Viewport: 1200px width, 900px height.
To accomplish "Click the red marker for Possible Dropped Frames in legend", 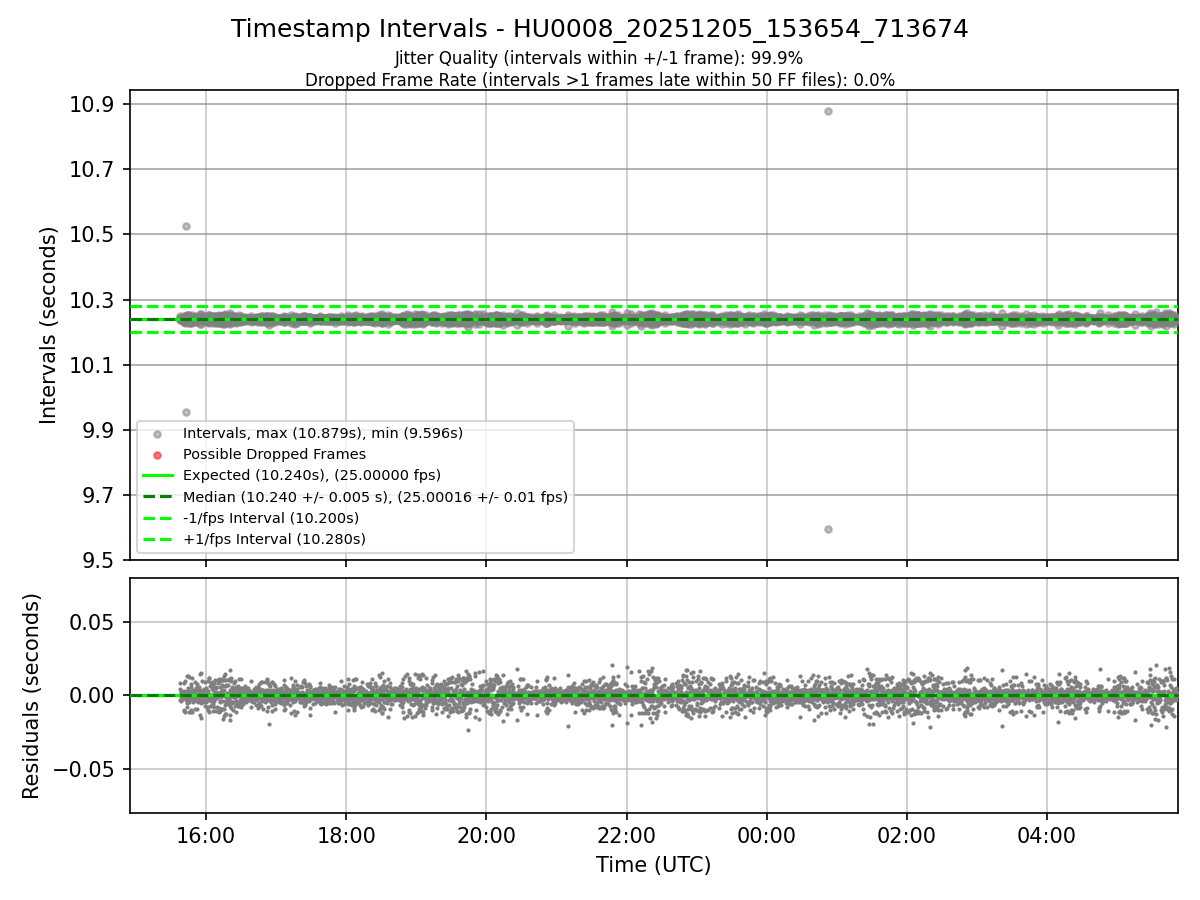I will click(x=157, y=455).
